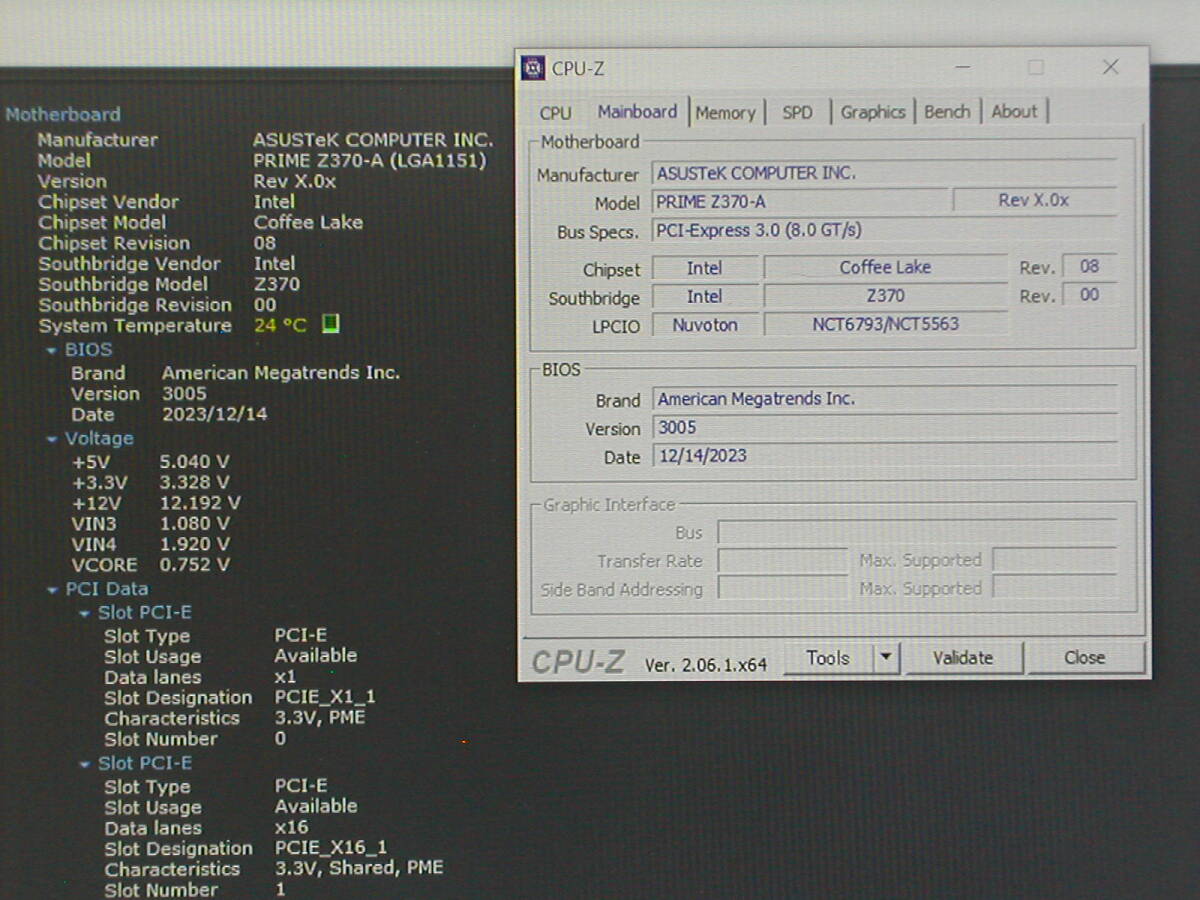
Task: Click the BIOS Date 12/14/2023 field
Action: tap(884, 456)
